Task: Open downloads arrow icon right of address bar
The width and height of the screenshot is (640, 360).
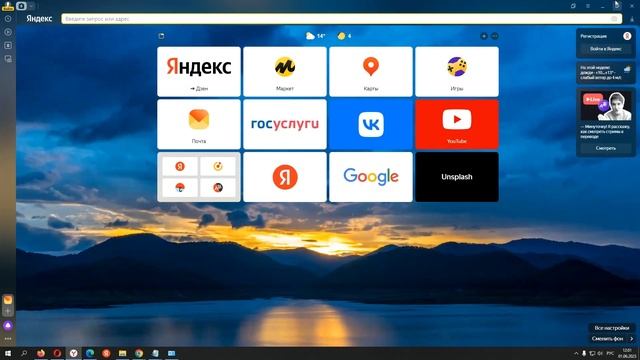Action: pos(632,19)
